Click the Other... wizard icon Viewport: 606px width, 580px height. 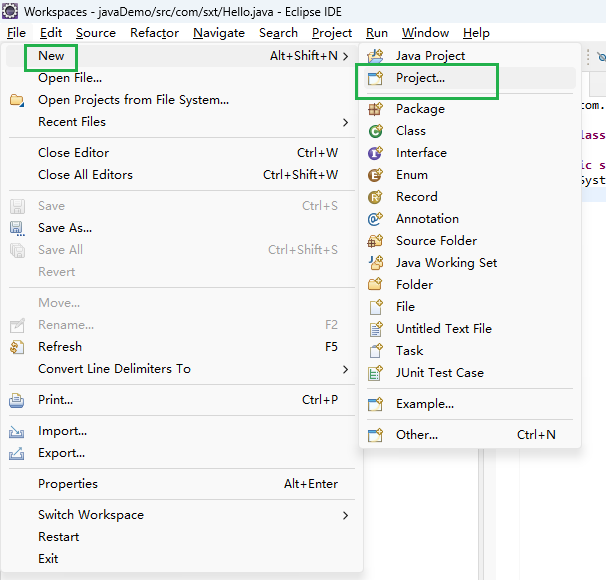(x=375, y=435)
